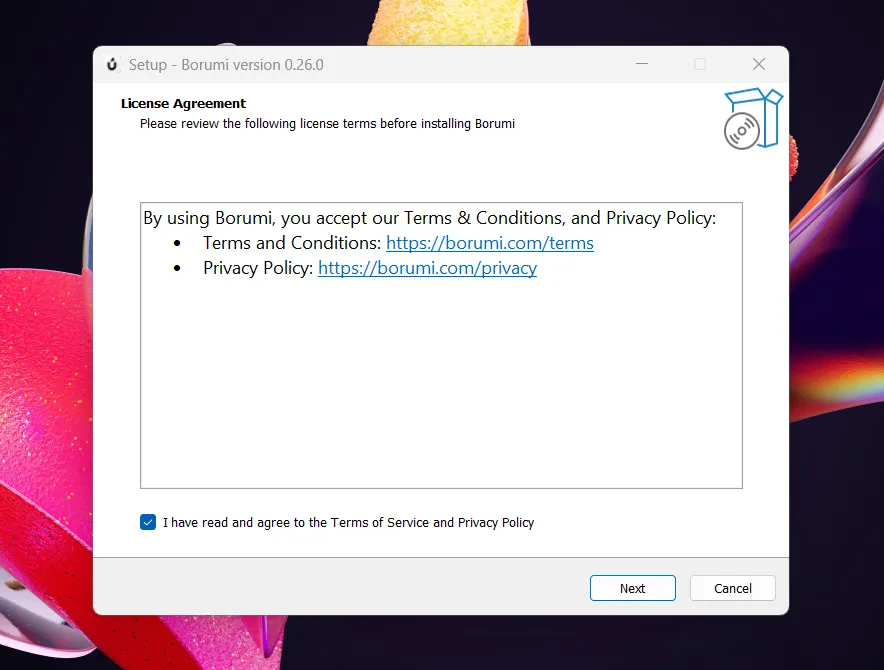This screenshot has height=670, width=884.
Task: Click the "Setup - Borumi version 0.26.0" title
Action: 226,65
